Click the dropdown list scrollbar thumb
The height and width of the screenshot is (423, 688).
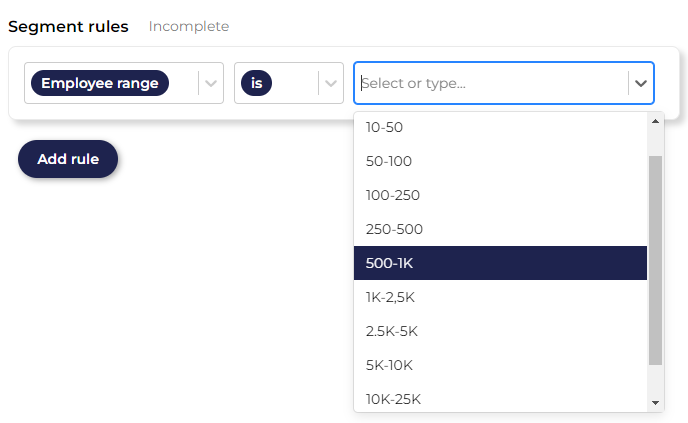656,260
